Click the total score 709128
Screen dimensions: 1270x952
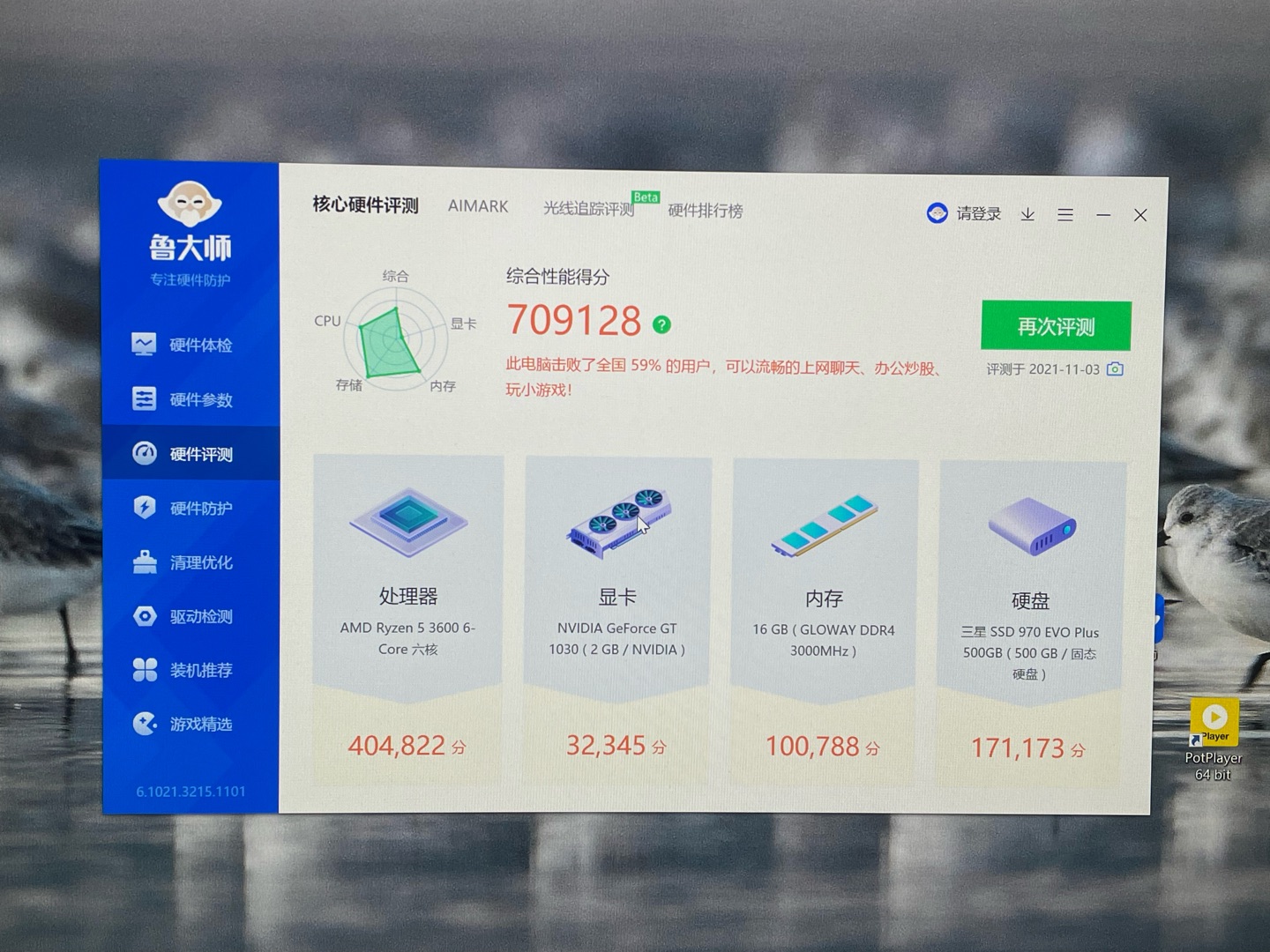click(574, 320)
